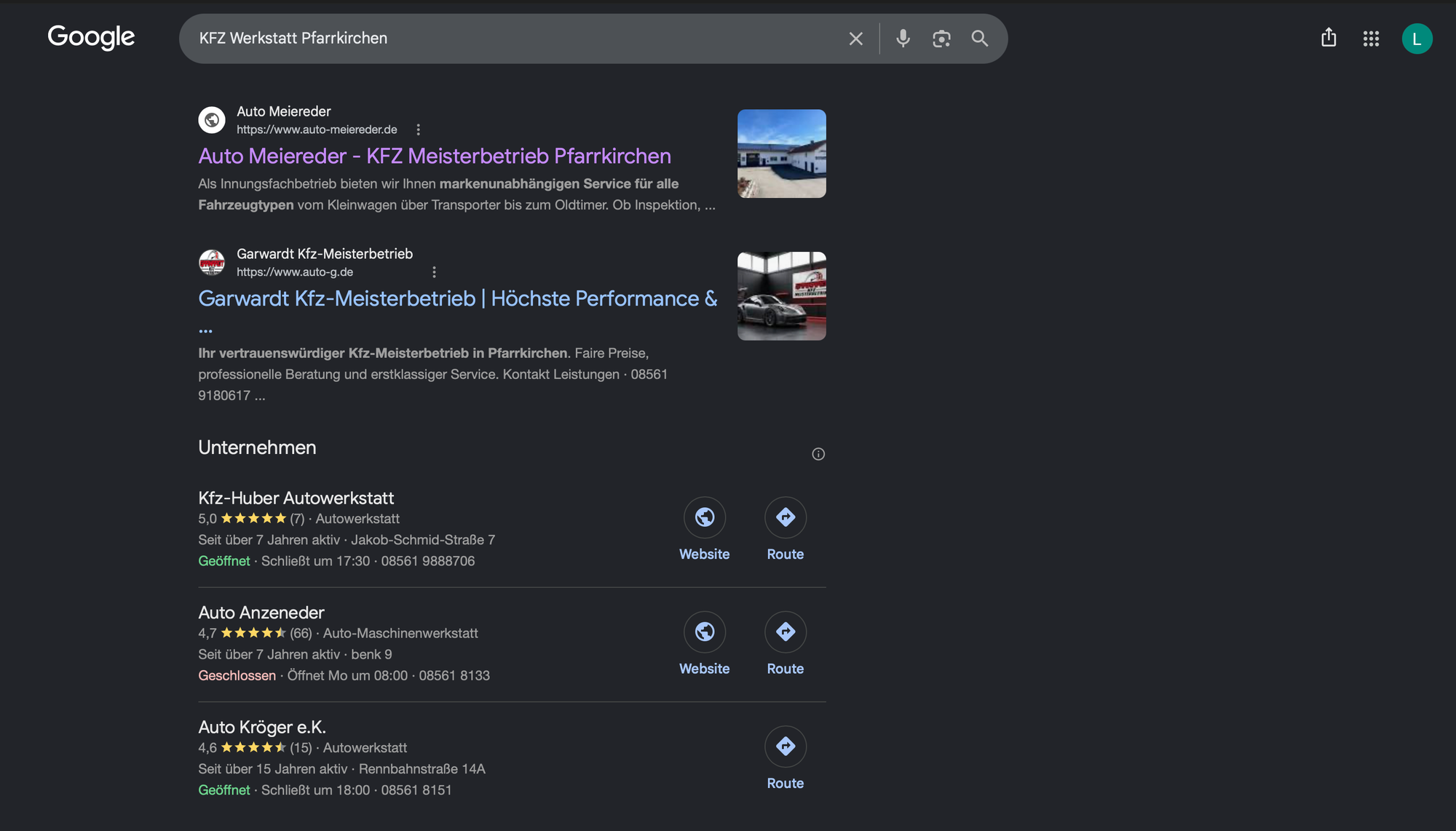This screenshot has height=831, width=1456.
Task: Click the share icon in the header
Action: pos(1329,38)
